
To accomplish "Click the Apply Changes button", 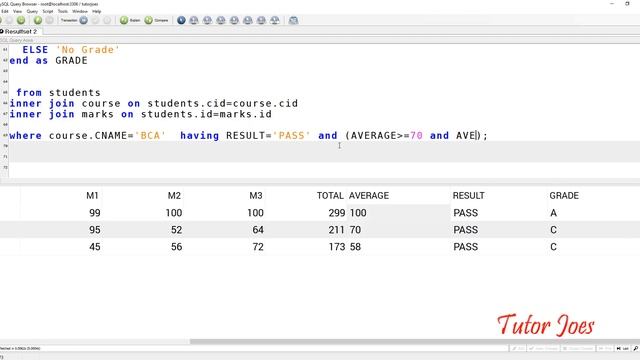I will pyautogui.click(x=543, y=349).
